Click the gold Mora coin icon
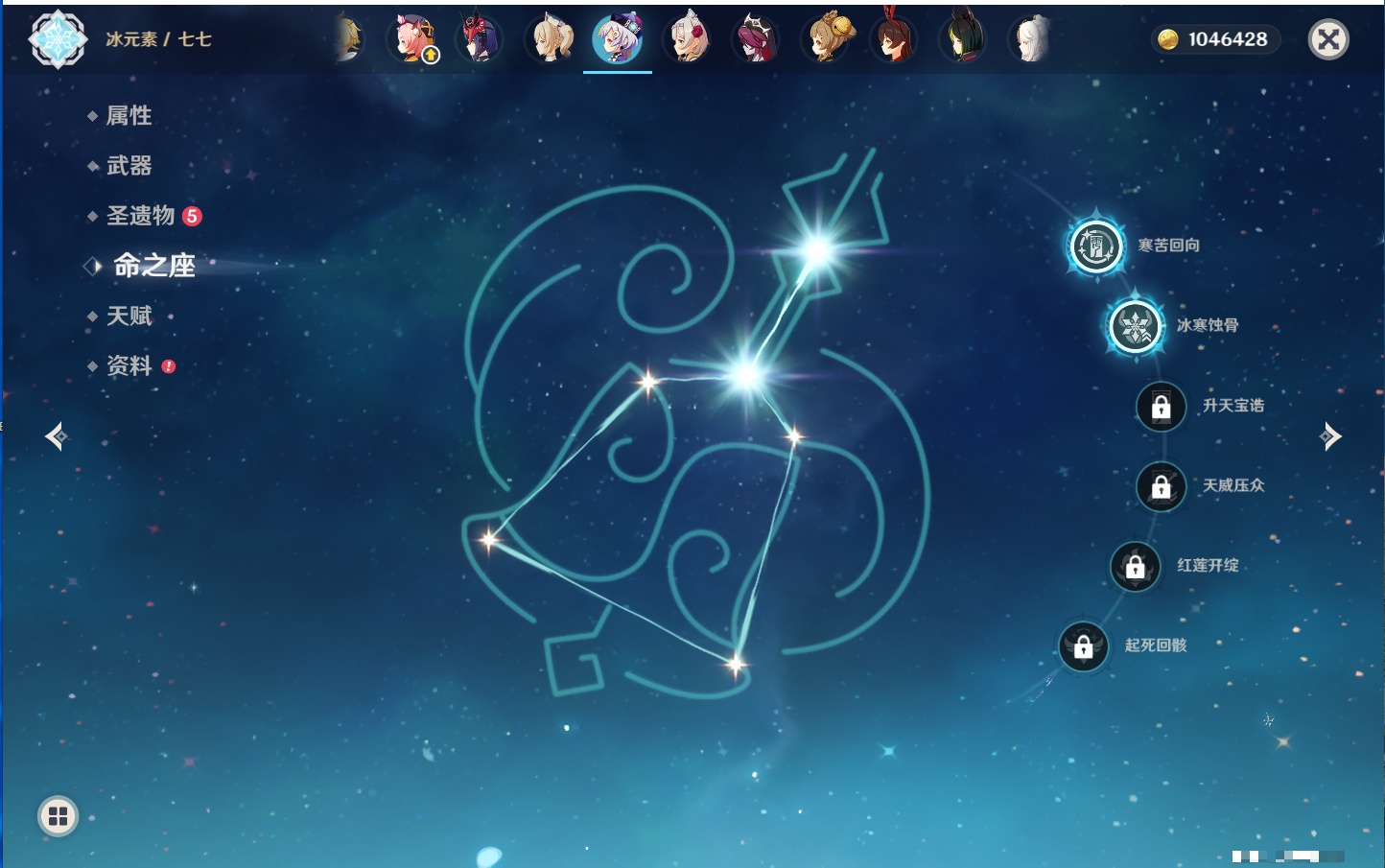Viewport: 1385px width, 868px height. pyautogui.click(x=1167, y=39)
